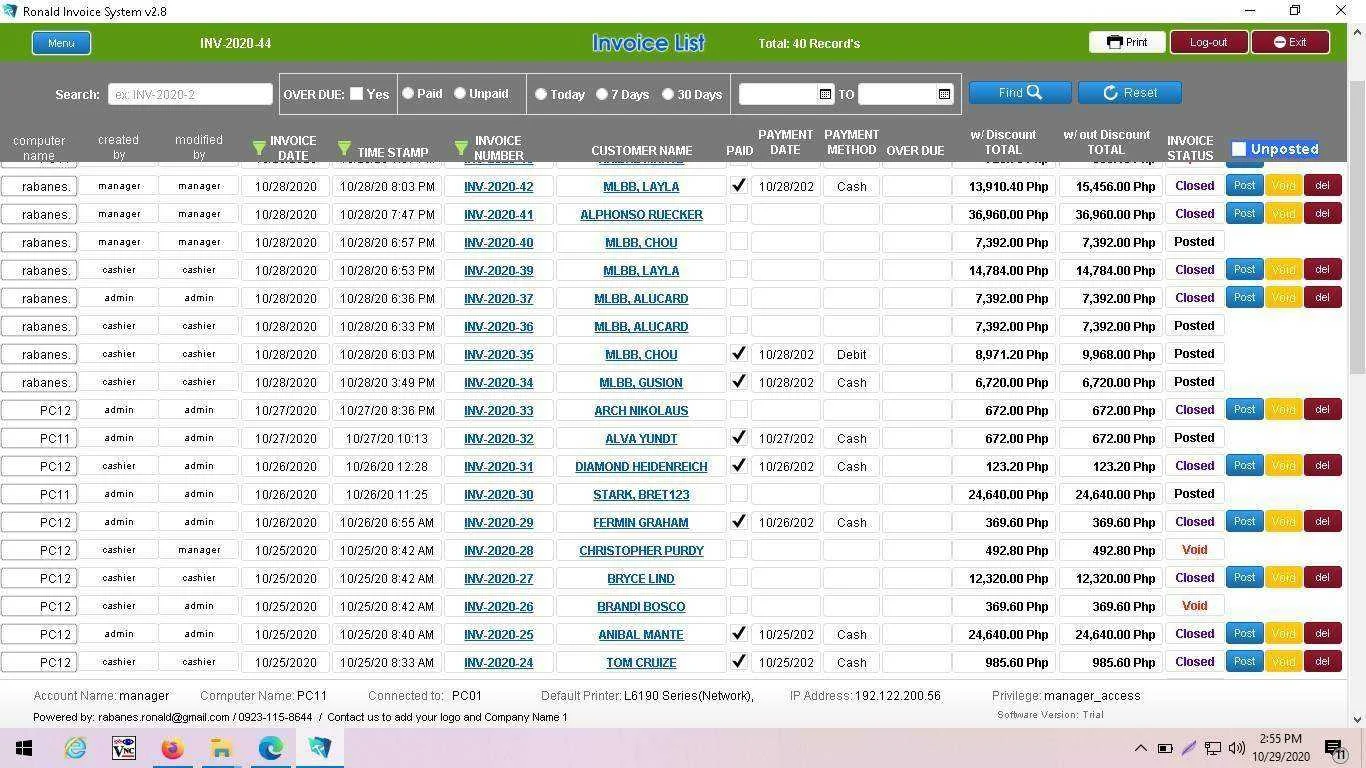Show hidden system tray icons
Image resolution: width=1366 pixels, height=768 pixels.
(x=1140, y=748)
